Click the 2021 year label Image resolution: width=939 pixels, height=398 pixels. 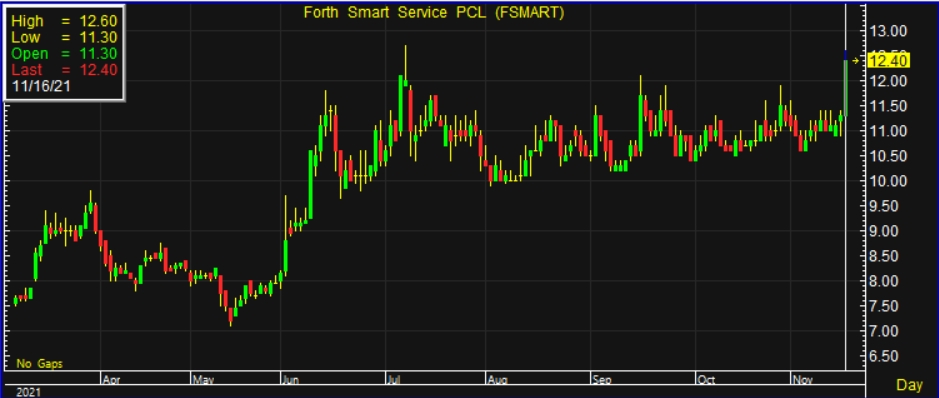(29, 393)
